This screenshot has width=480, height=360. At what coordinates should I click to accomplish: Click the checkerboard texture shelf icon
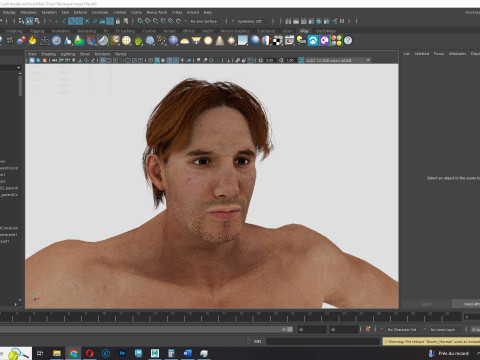tap(278, 41)
